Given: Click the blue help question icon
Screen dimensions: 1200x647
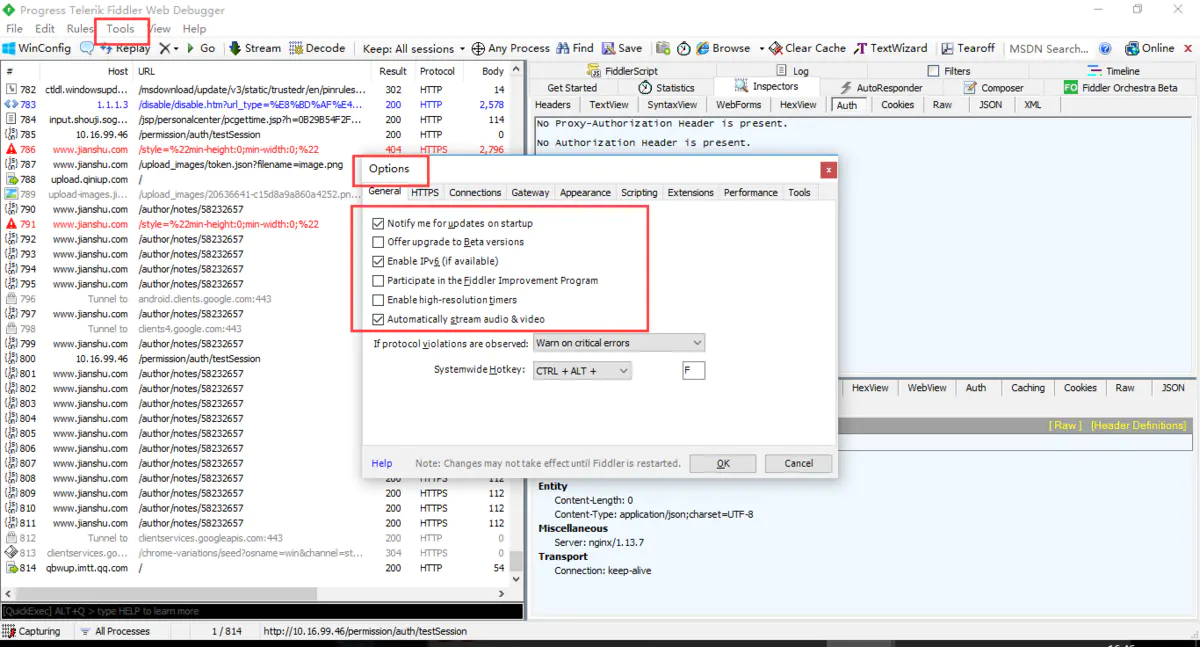Looking at the screenshot, I should click(1105, 48).
